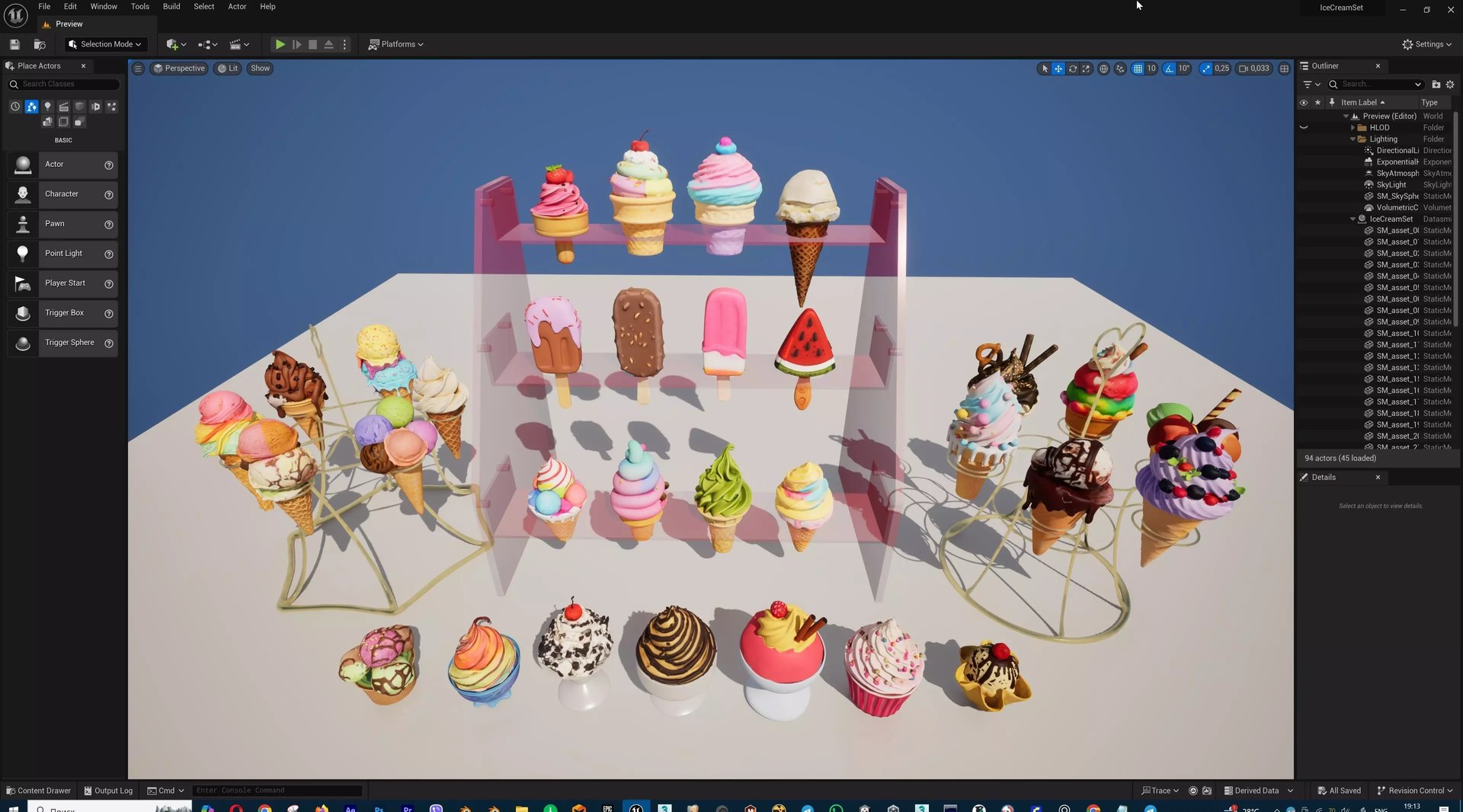Select the Point Light actor entry
The height and width of the screenshot is (812, 1463).
[x=62, y=254]
